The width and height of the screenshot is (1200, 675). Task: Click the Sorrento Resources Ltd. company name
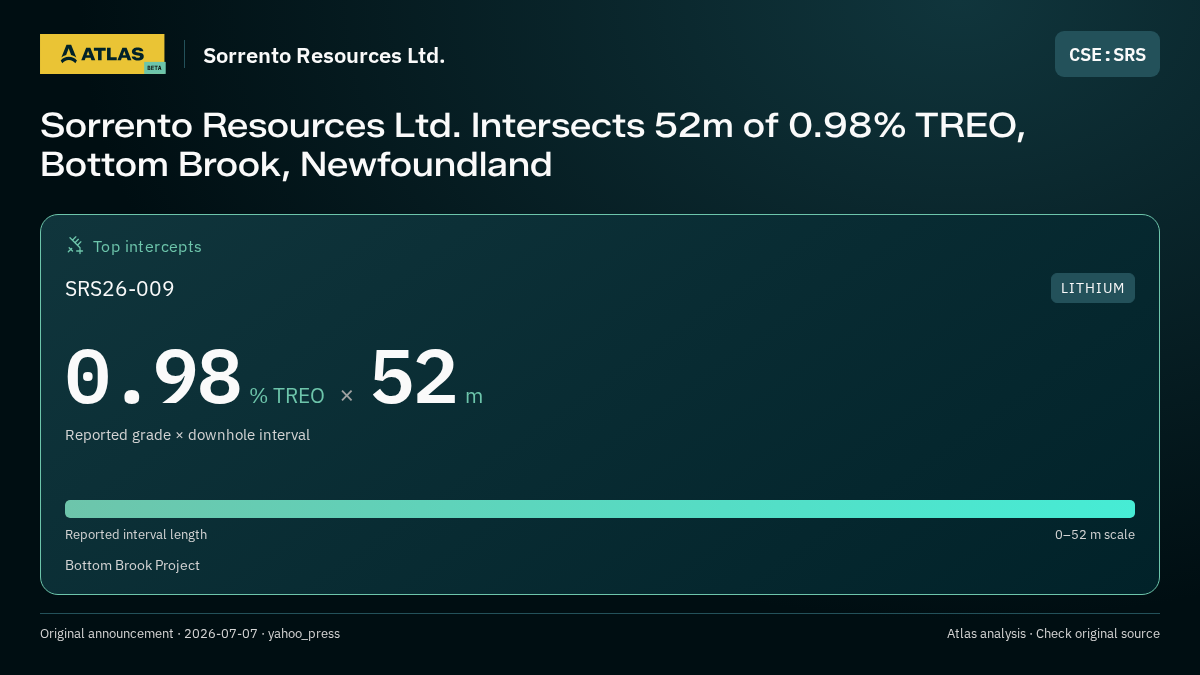[x=324, y=55]
